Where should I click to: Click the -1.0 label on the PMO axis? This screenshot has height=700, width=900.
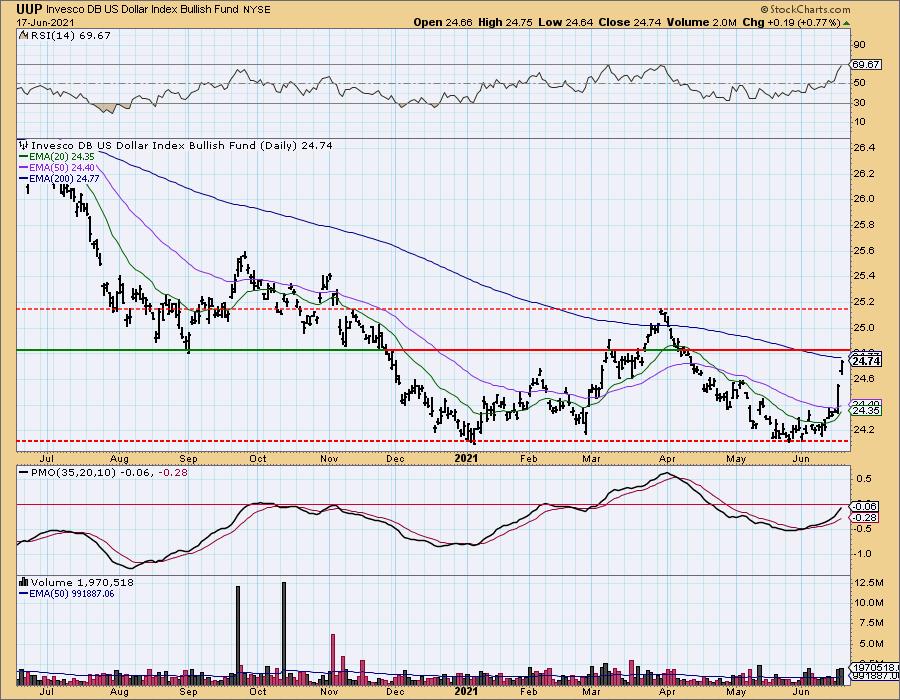[x=863, y=554]
